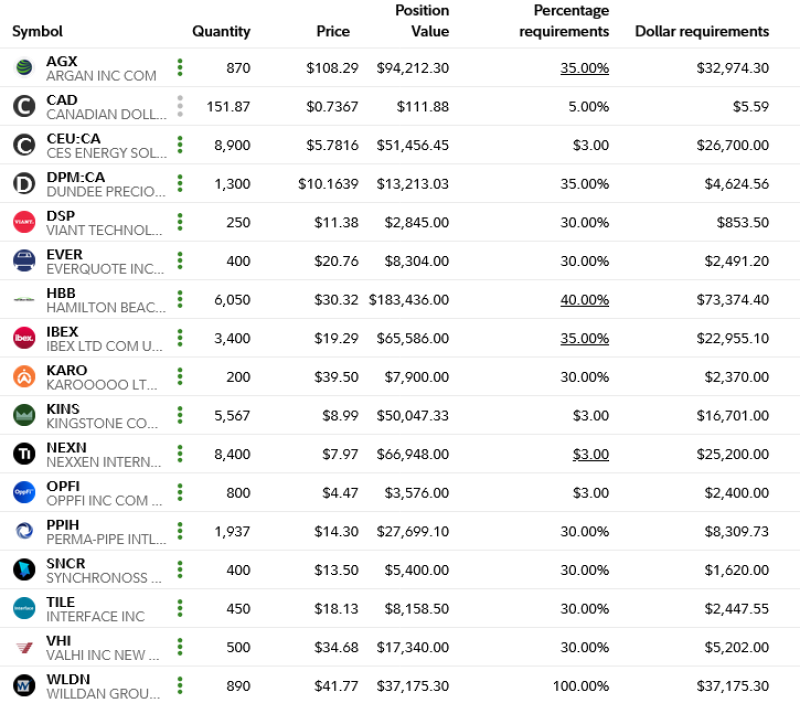
Task: Click the ARGAN INC company logo
Action: pyautogui.click(x=25, y=67)
